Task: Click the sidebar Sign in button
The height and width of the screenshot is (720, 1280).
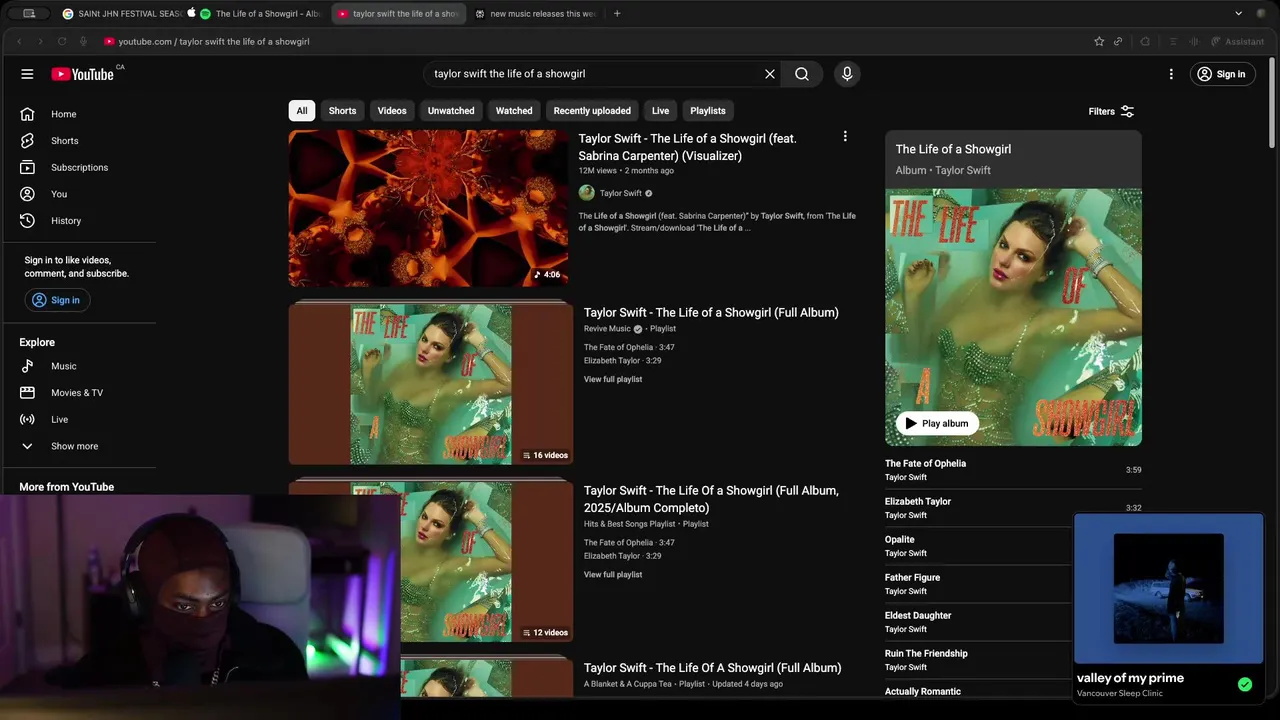Action: coord(57,300)
